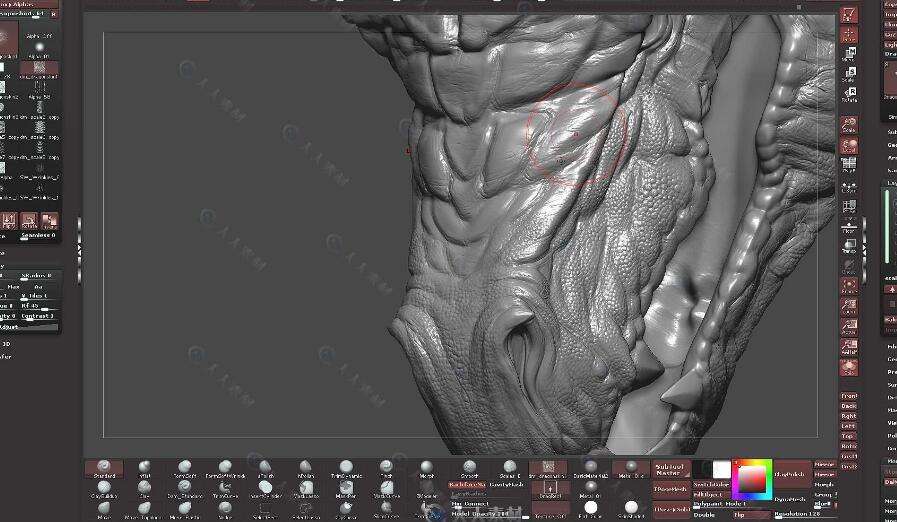Image resolution: width=897 pixels, height=522 pixels.
Task: Select the TrimCurve brush
Action: [224, 490]
